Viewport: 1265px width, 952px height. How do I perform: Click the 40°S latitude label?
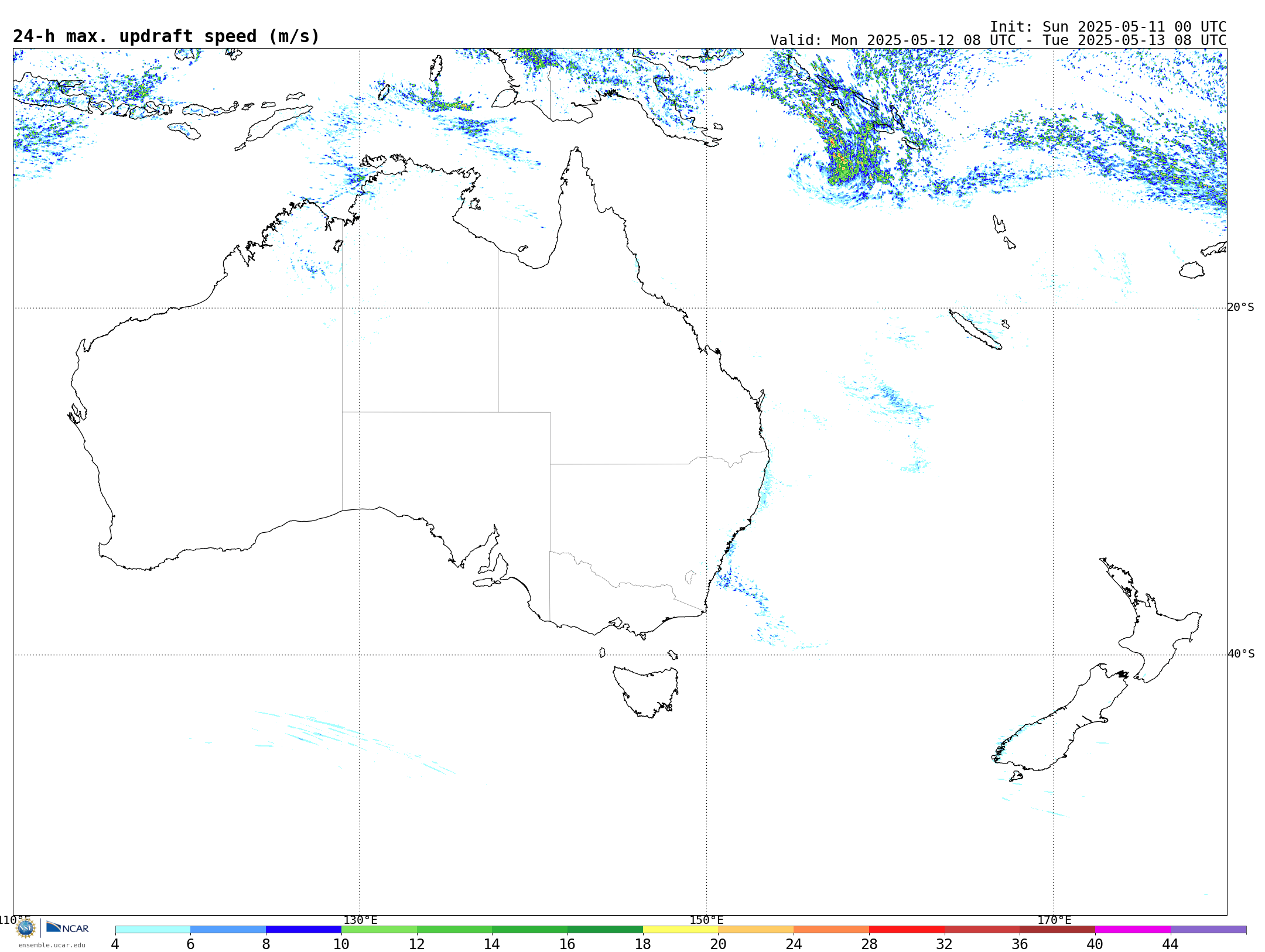[1241, 654]
